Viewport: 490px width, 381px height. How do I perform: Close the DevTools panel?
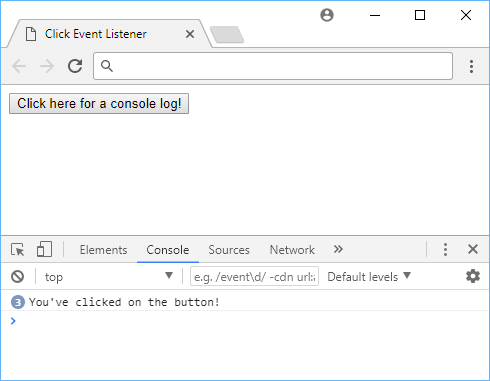point(473,249)
